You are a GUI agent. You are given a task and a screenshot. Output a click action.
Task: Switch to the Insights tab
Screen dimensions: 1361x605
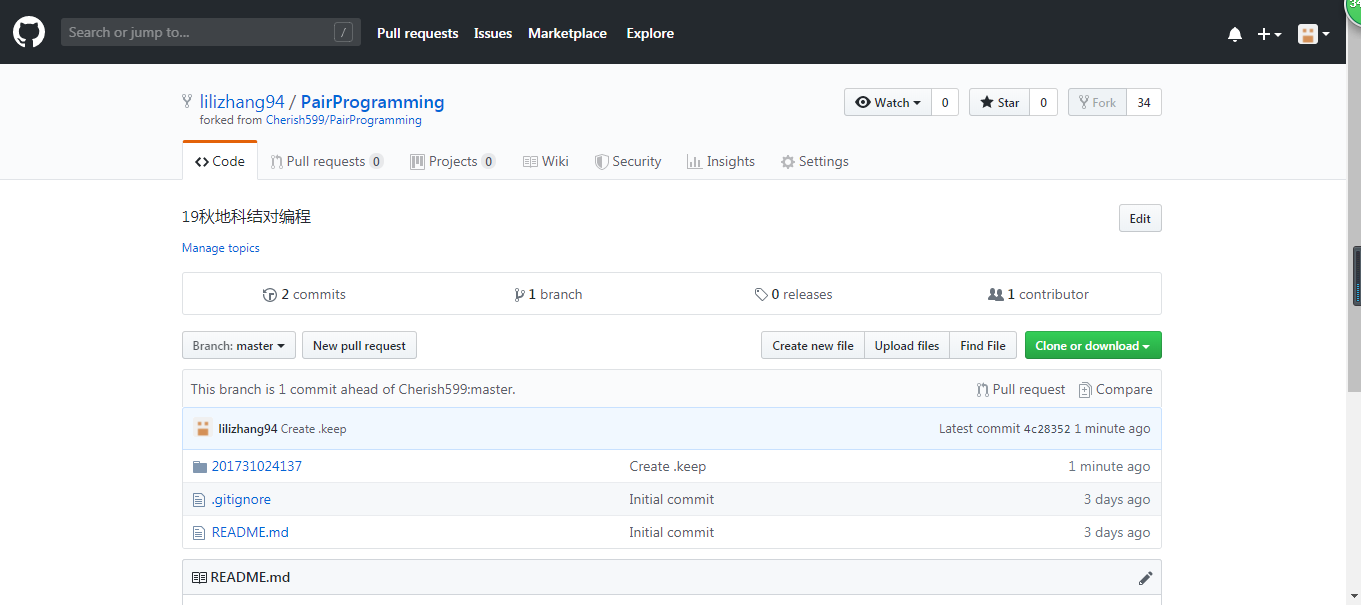(x=721, y=161)
